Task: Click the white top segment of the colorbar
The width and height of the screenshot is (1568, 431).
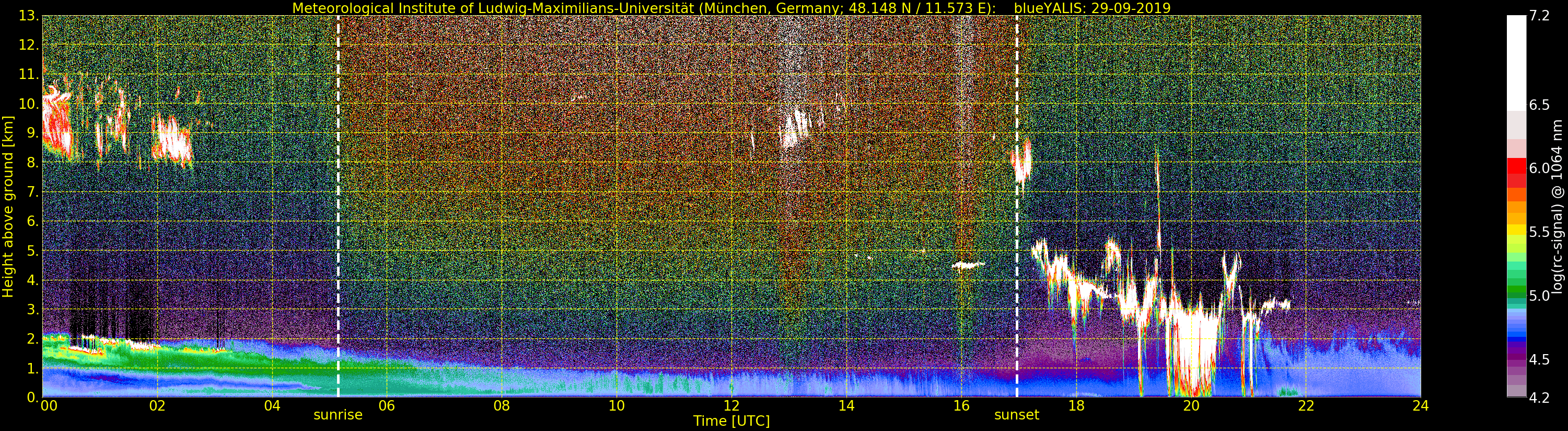Action: pyautogui.click(x=1516, y=63)
